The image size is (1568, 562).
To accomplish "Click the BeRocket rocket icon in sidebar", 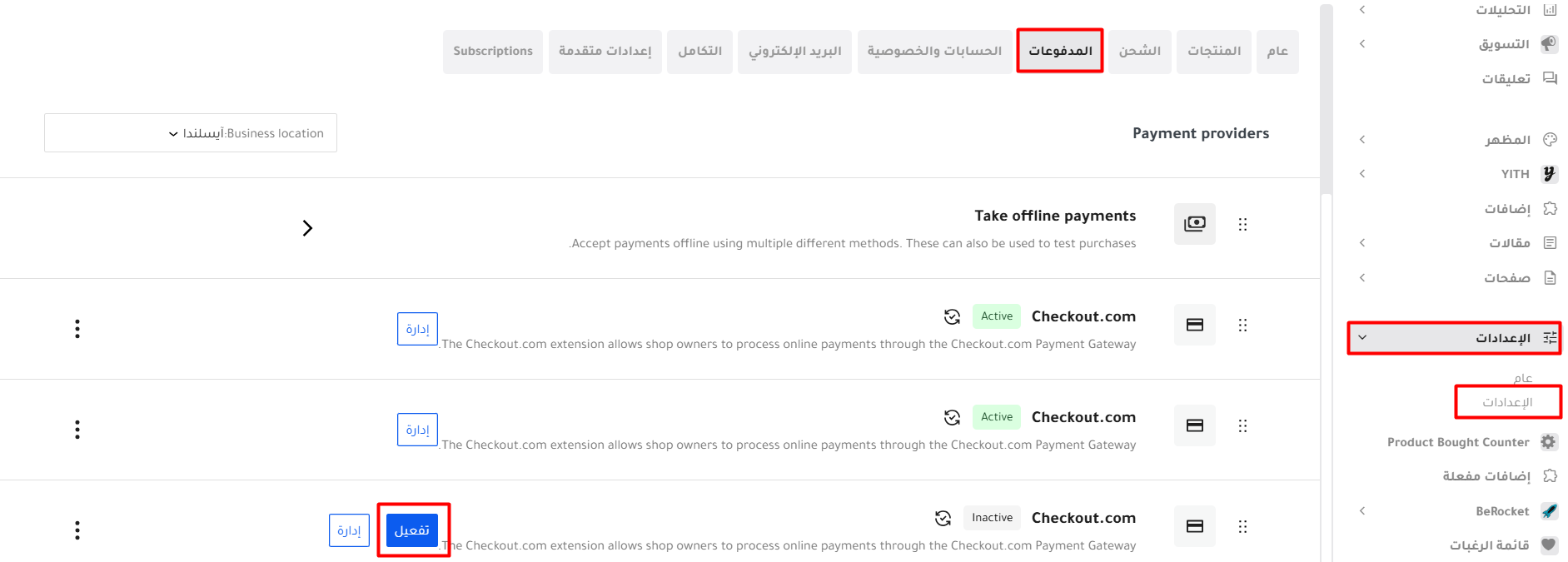I will point(1549,511).
